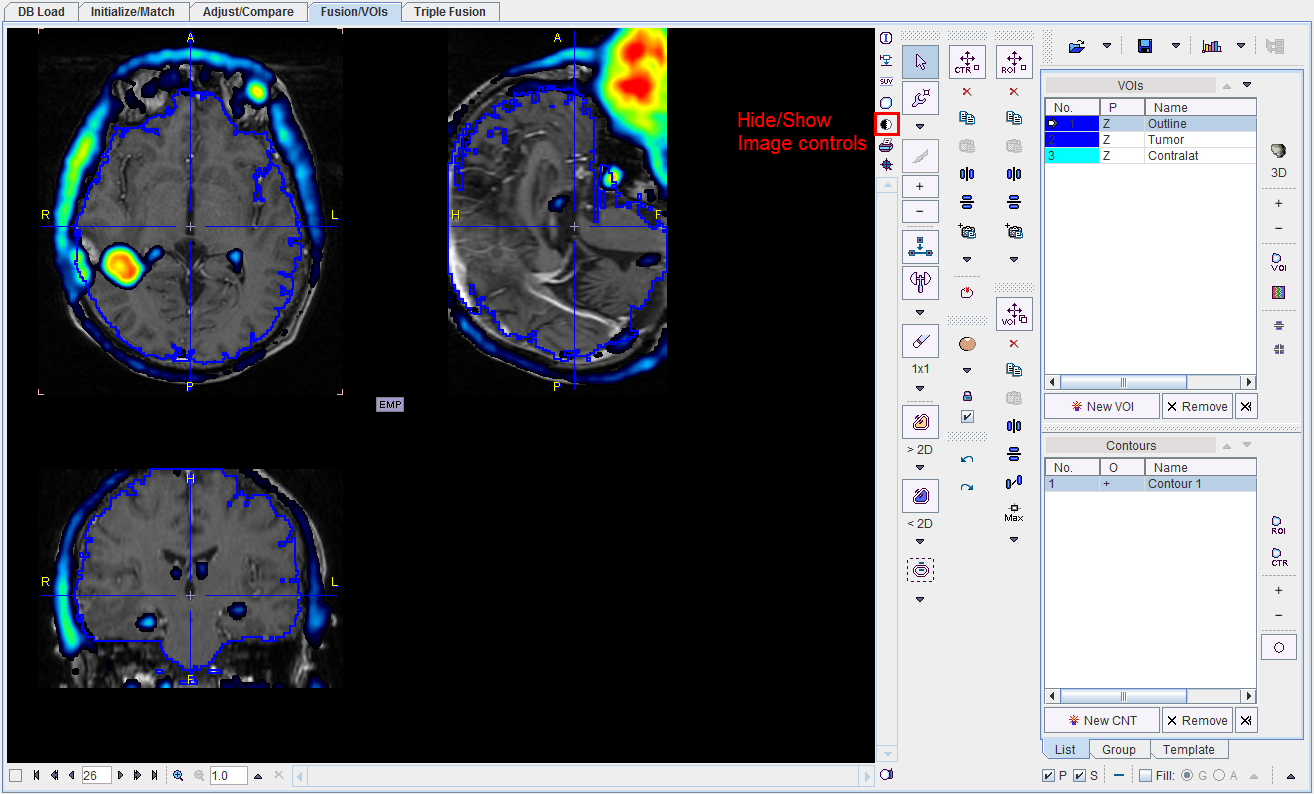Click the brain splitting tool icon
The image size is (1314, 794).
click(920, 283)
